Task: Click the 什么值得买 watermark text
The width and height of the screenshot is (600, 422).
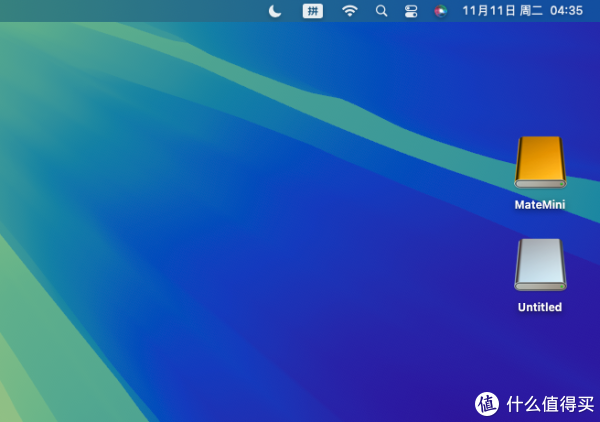Action: coord(549,403)
